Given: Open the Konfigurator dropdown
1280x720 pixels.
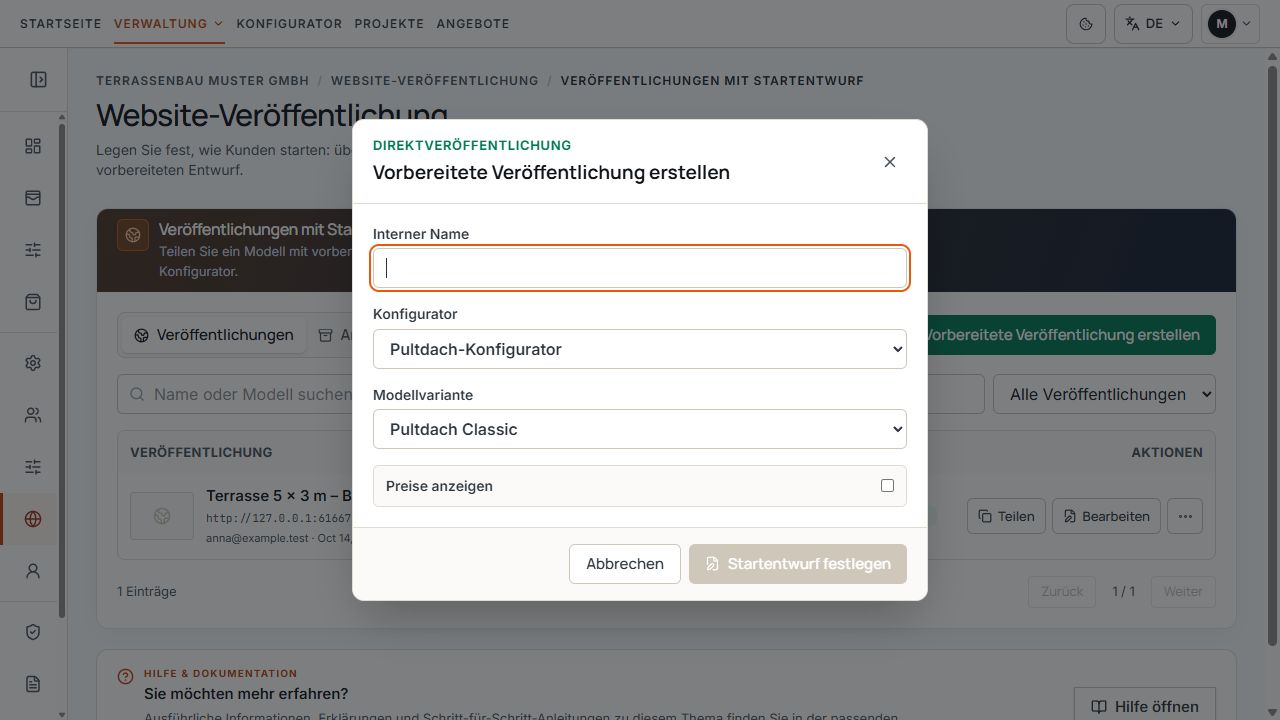Looking at the screenshot, I should 640,349.
